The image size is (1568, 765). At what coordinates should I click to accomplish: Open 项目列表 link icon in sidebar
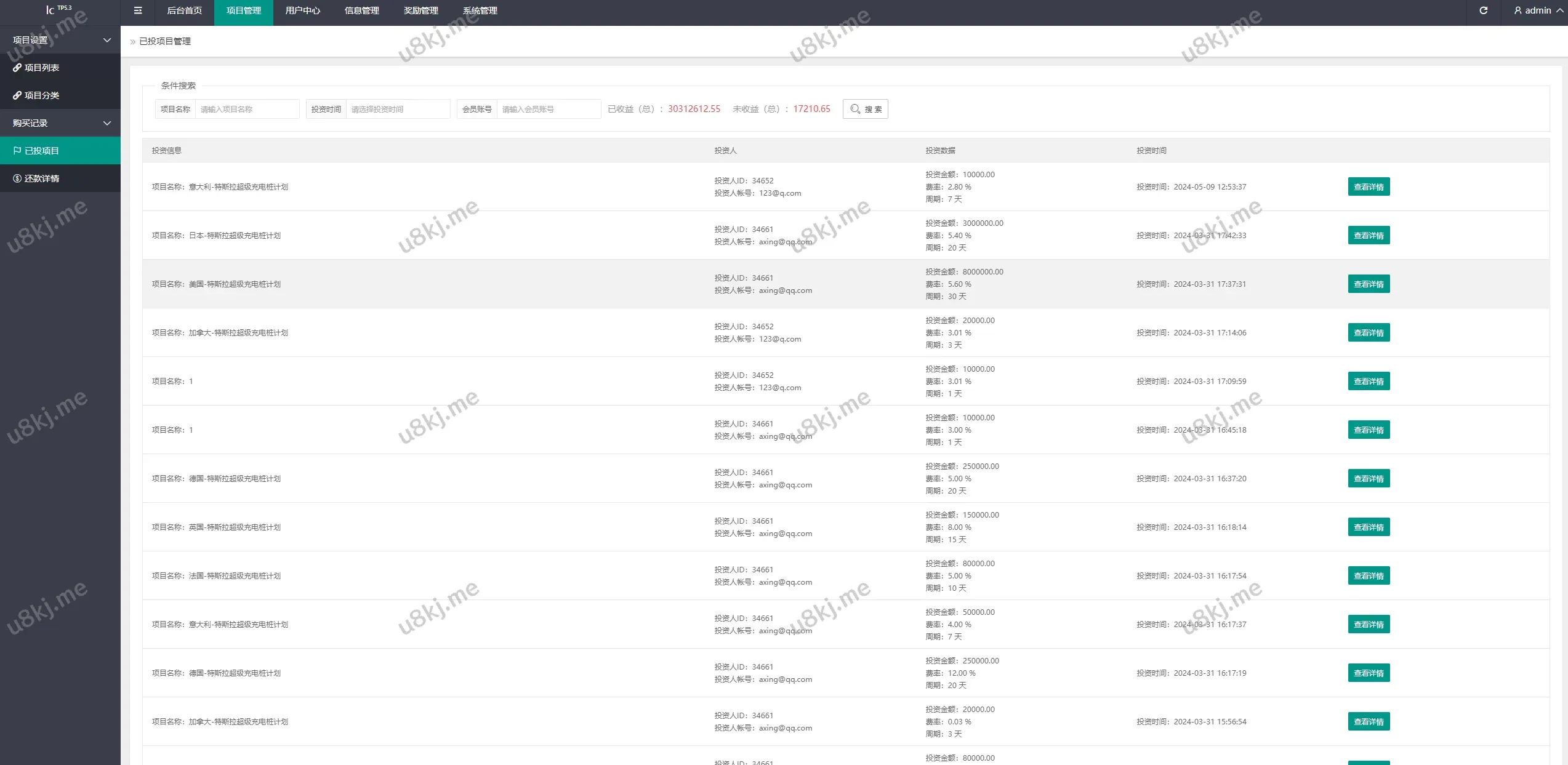[x=17, y=68]
